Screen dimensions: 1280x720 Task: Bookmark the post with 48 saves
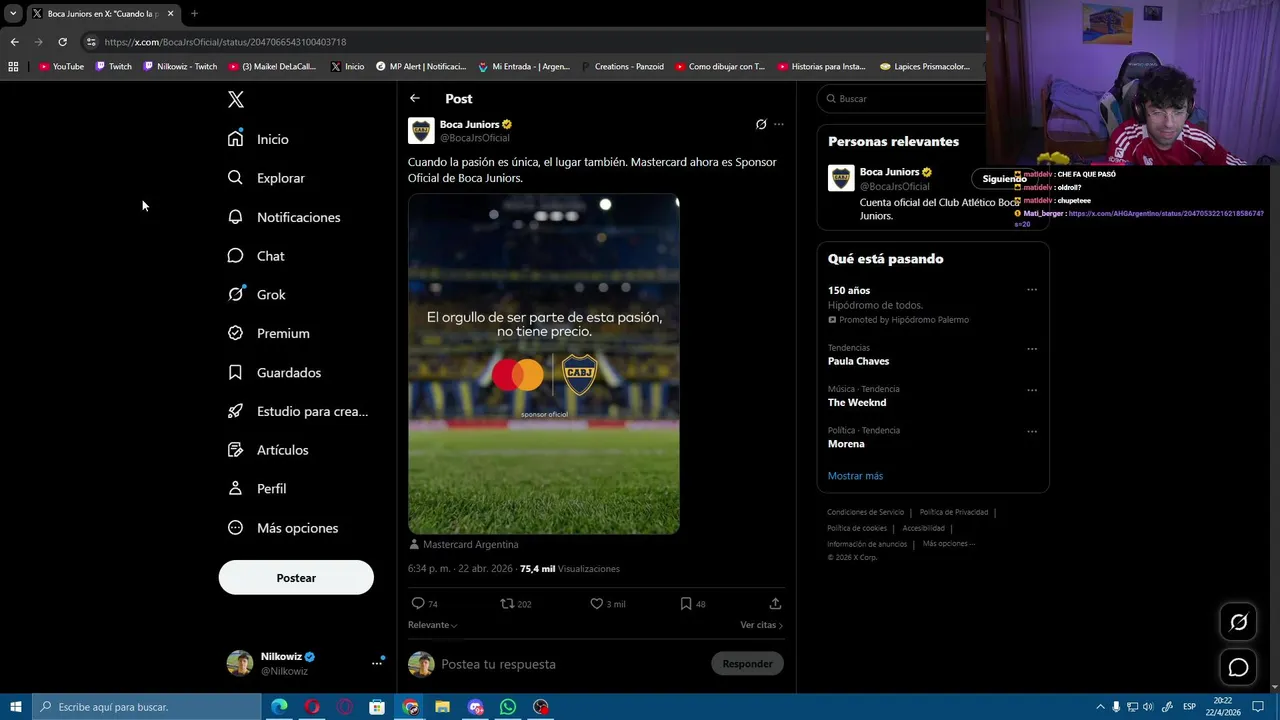click(686, 603)
